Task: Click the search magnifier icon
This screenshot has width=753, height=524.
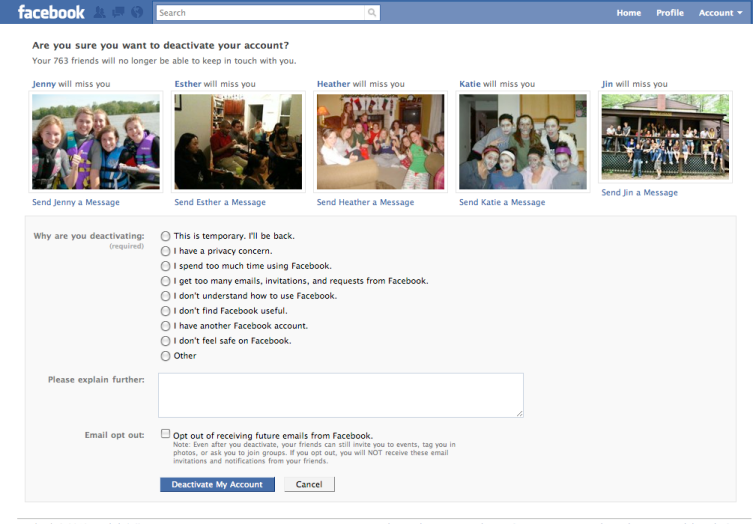Action: 372,13
